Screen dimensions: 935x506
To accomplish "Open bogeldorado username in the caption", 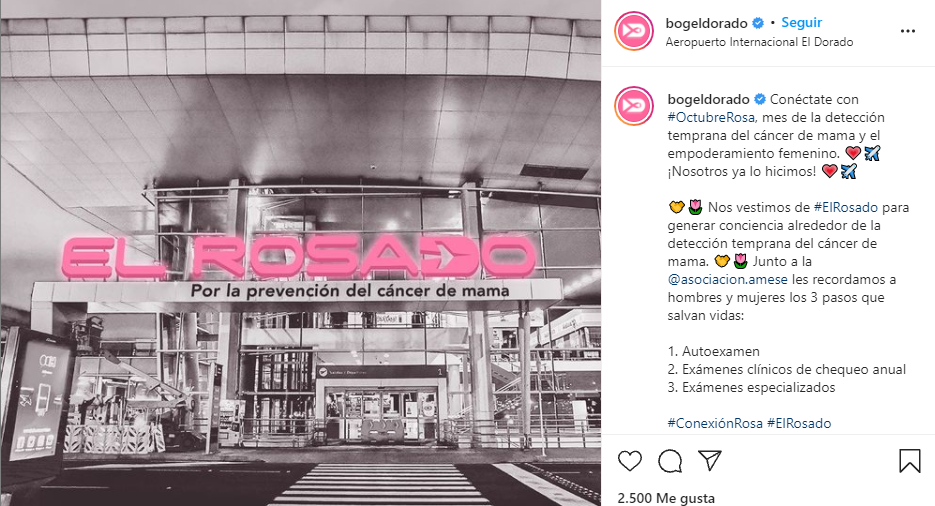I will 708,100.
